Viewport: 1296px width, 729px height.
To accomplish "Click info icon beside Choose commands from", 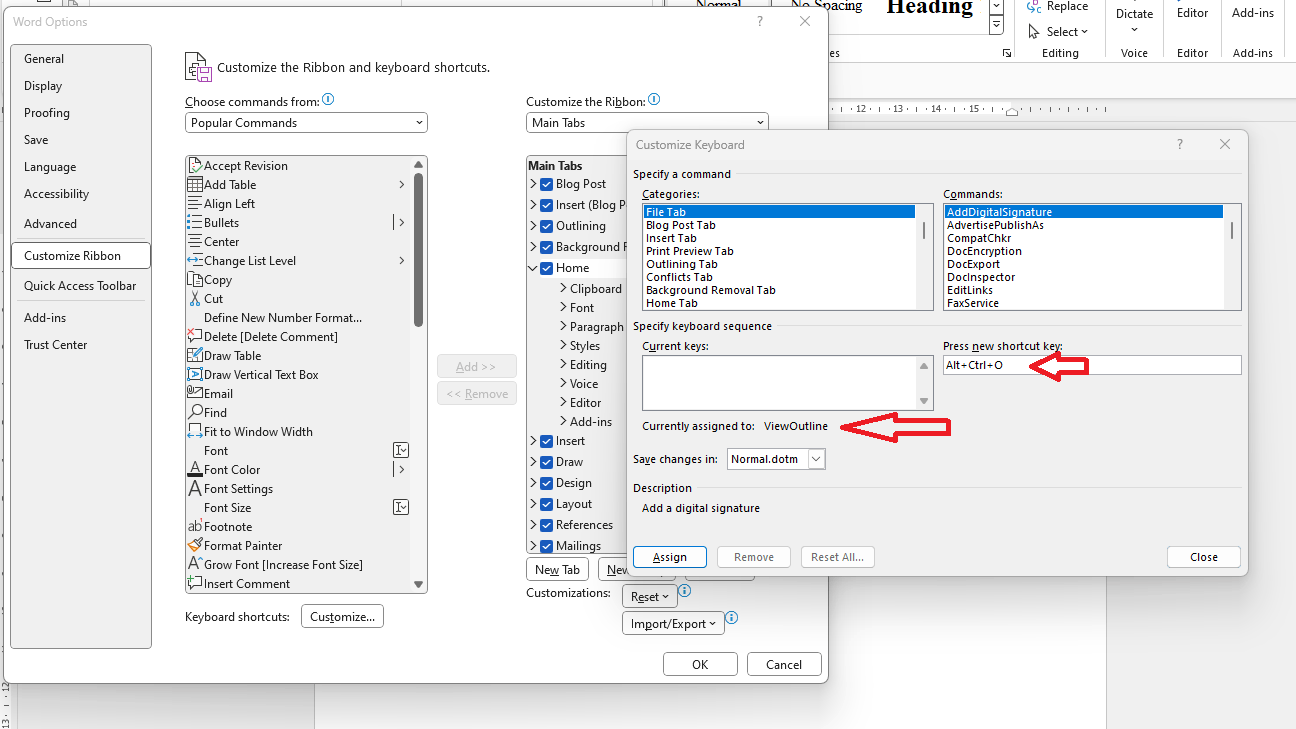I will (328, 100).
